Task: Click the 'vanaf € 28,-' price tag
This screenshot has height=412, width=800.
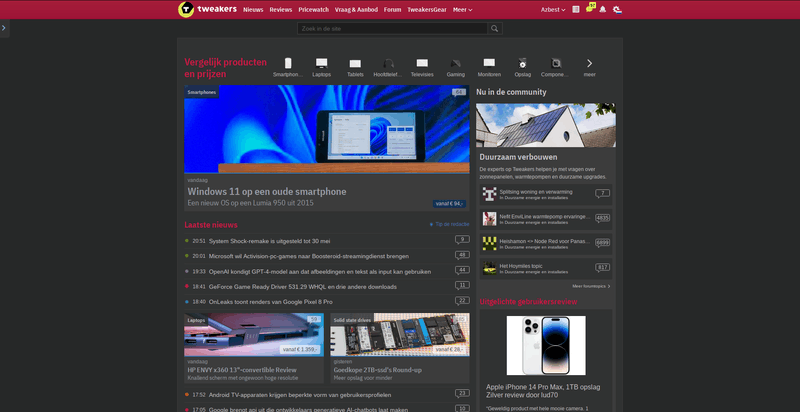Action: [450, 349]
